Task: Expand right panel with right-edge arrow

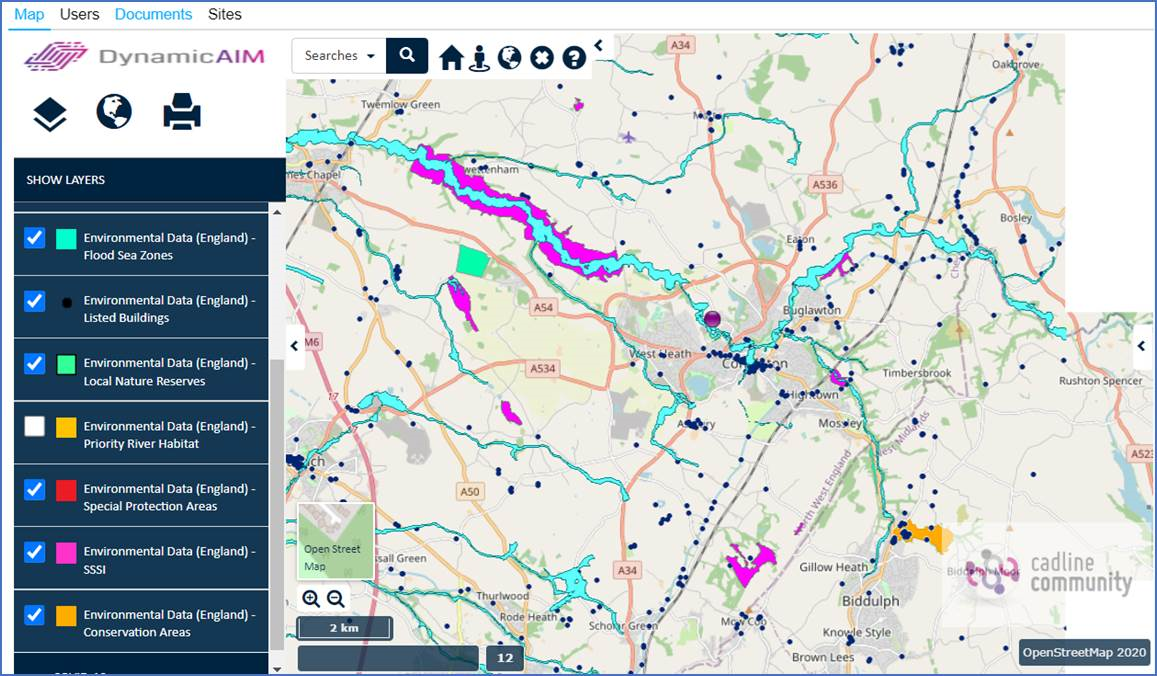Action: 1141,345
